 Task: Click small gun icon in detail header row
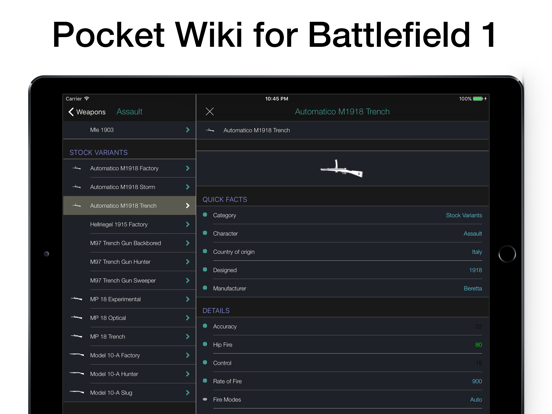210,130
